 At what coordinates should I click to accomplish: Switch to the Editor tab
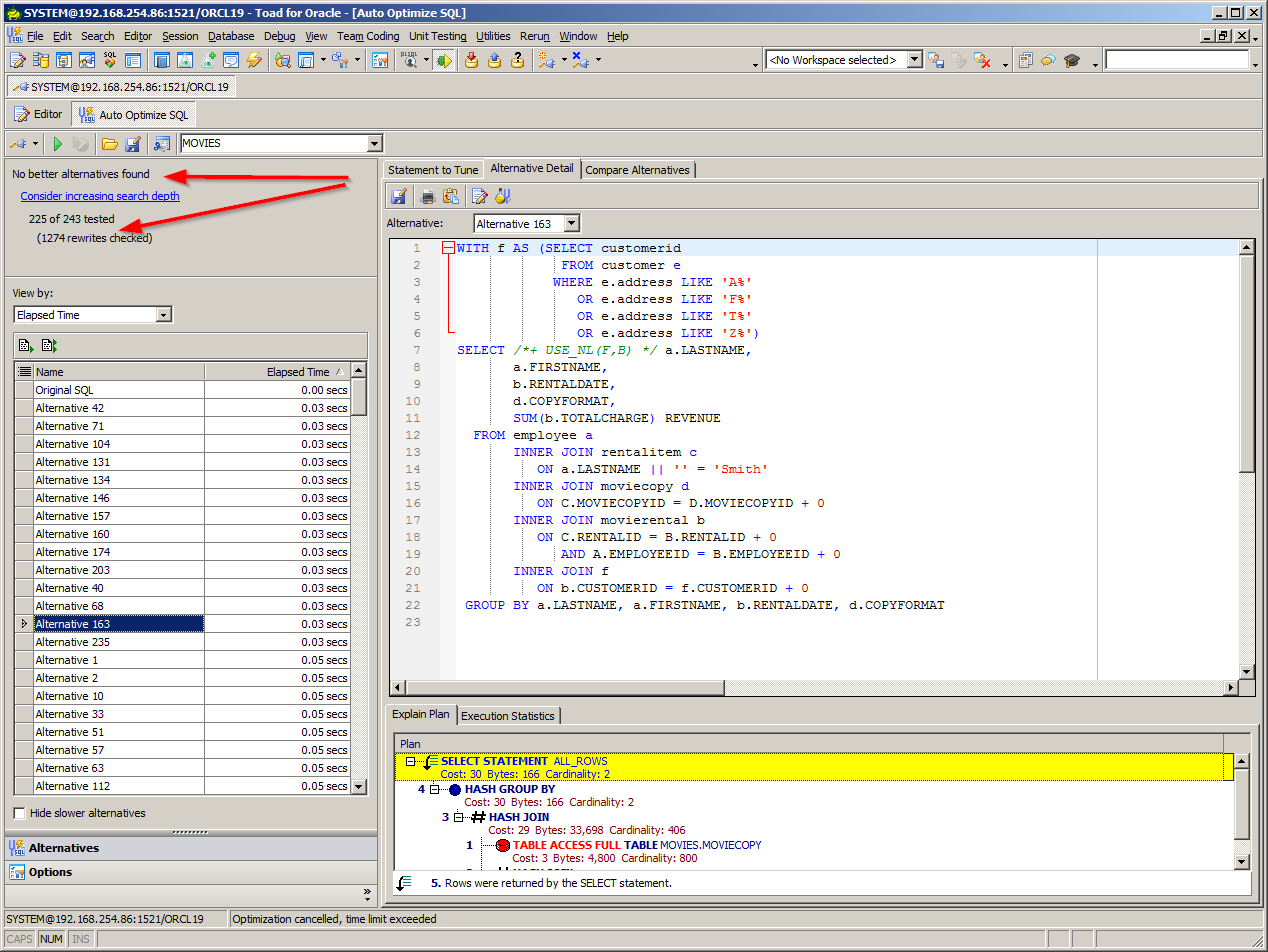[38, 114]
